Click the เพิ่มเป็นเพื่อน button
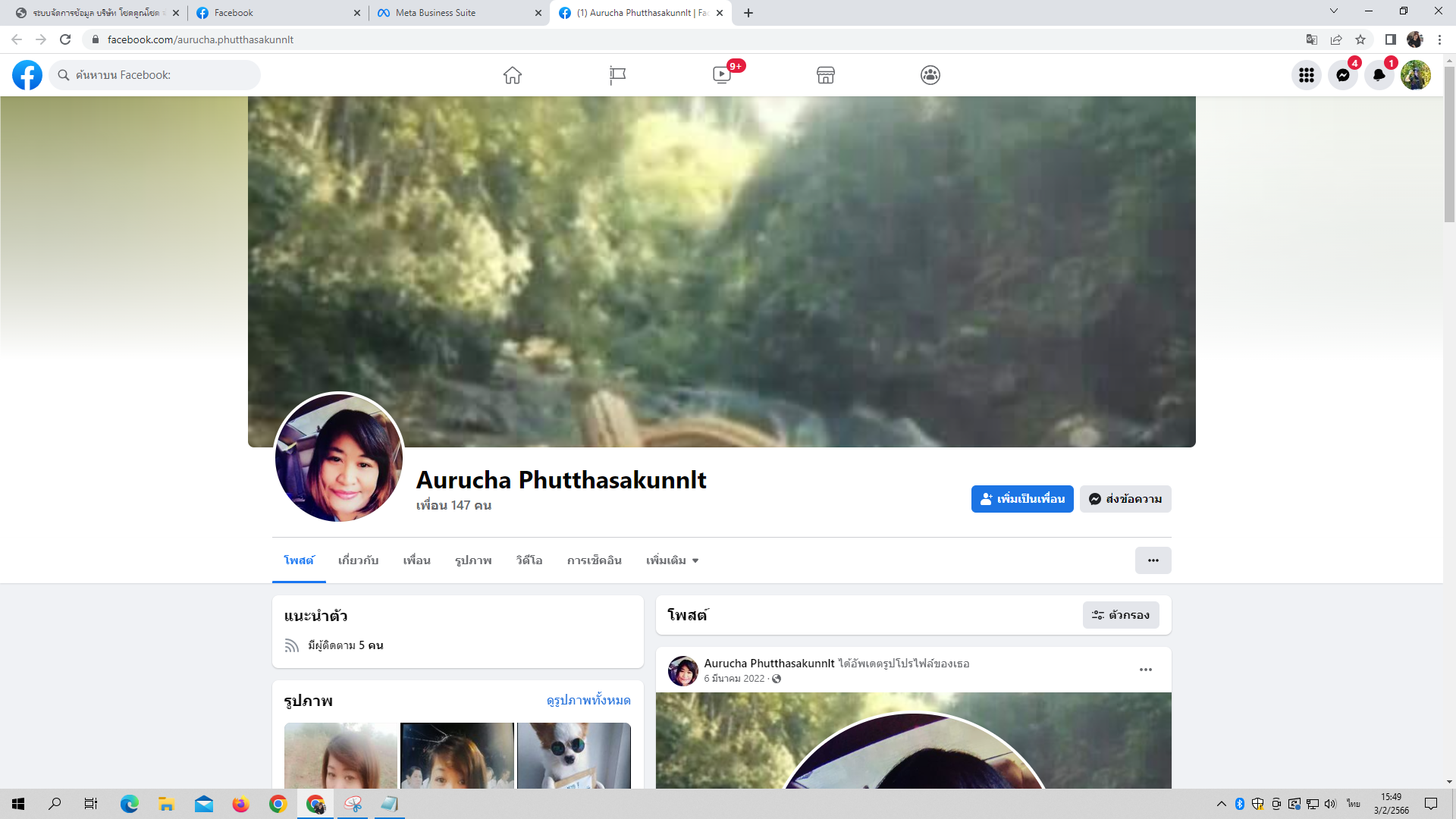This screenshot has width=1456, height=819. coord(1021,499)
